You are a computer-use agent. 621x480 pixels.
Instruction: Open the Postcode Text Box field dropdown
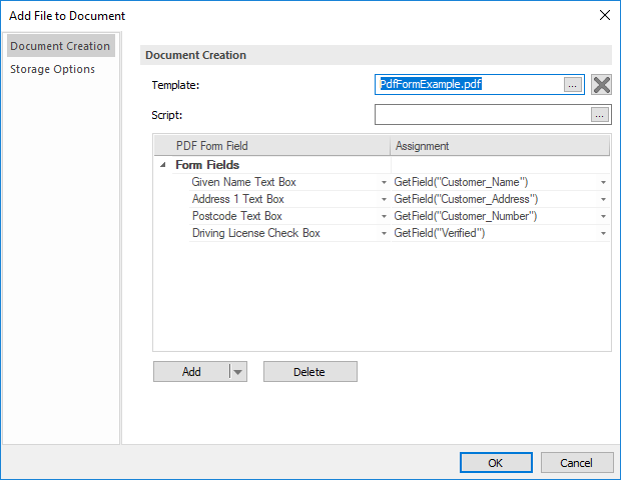click(x=384, y=216)
